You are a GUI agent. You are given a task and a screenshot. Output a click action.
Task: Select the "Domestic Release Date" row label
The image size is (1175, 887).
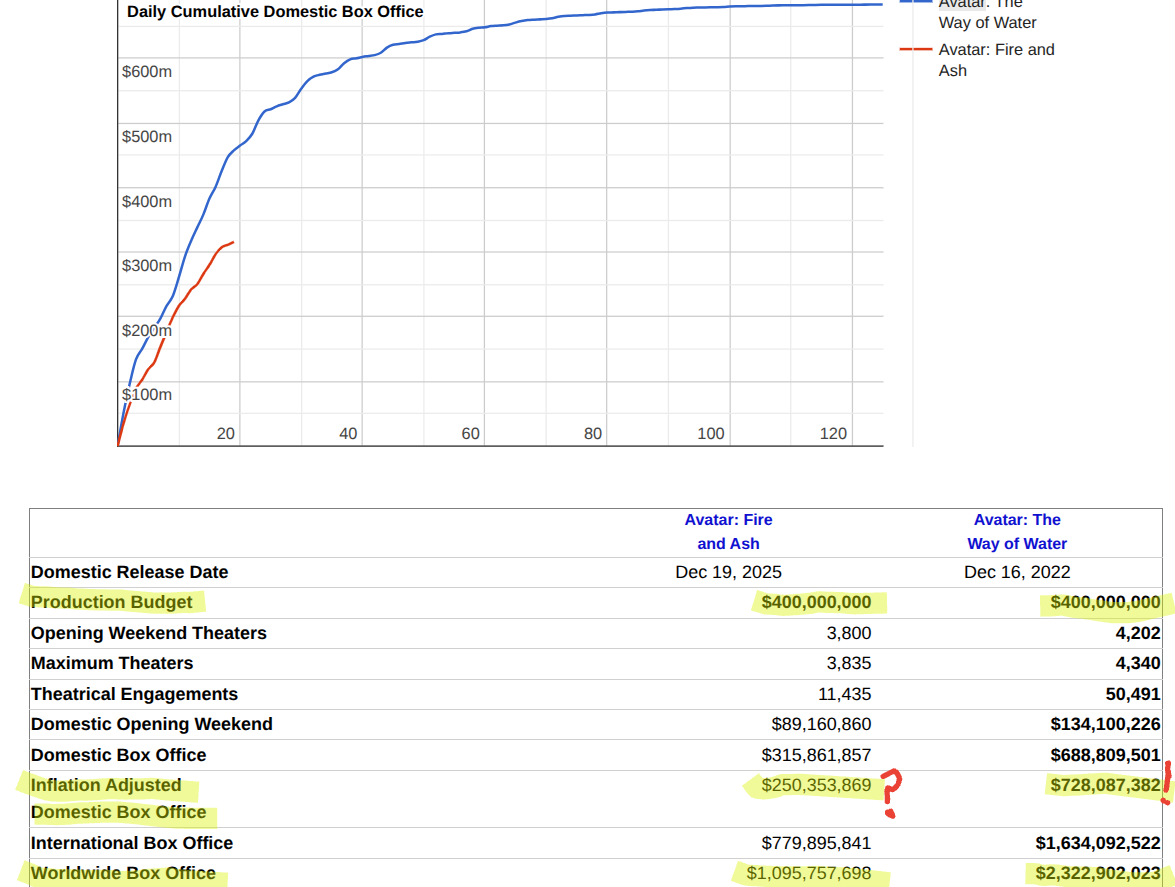click(x=129, y=572)
